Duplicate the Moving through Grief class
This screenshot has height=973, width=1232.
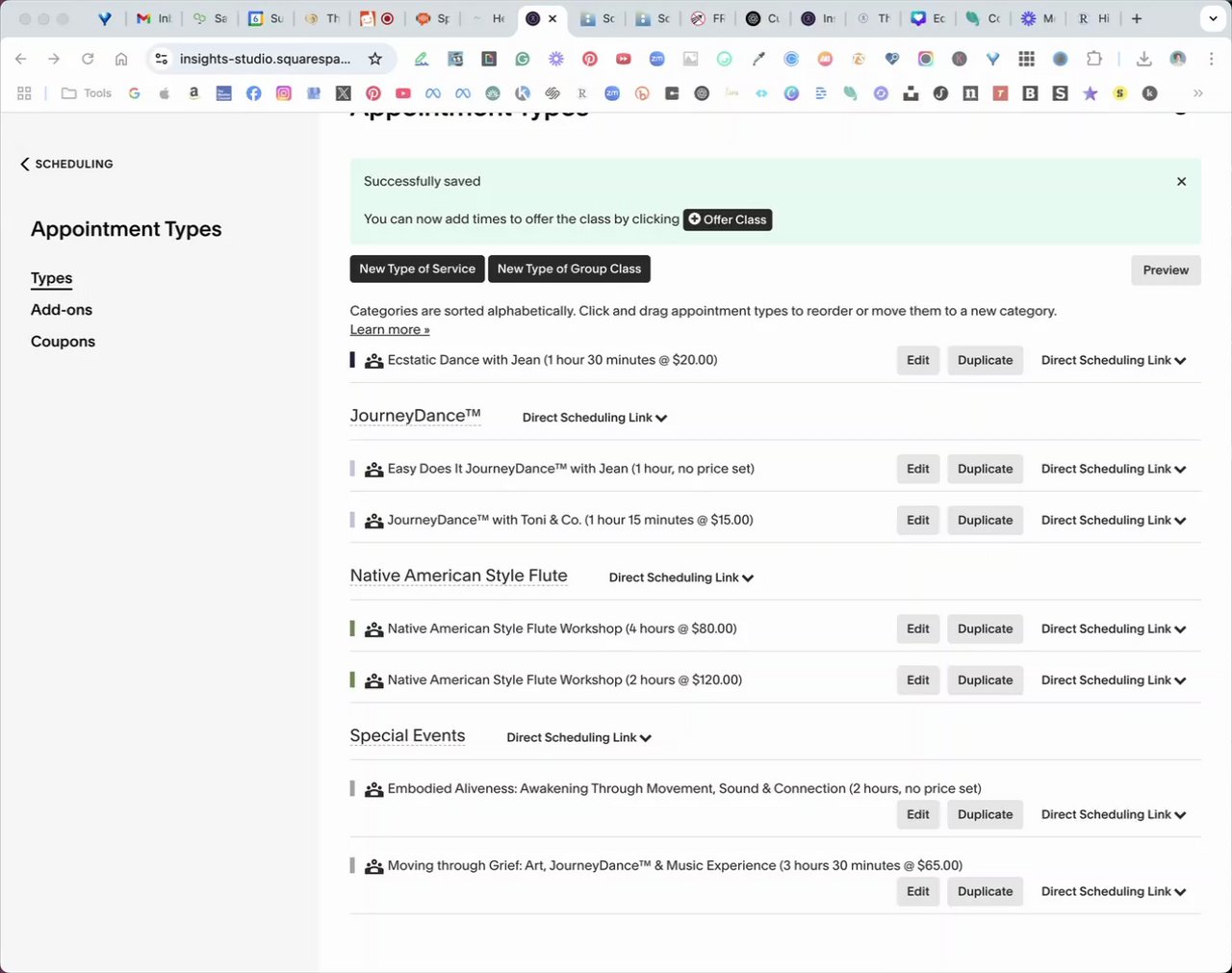pos(985,892)
